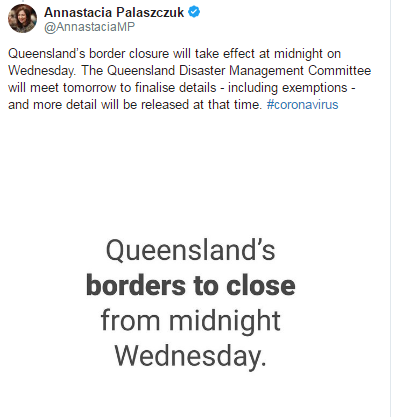Click the blue verified badge icon
Image resolution: width=394 pixels, height=417 pixels.
194,12
